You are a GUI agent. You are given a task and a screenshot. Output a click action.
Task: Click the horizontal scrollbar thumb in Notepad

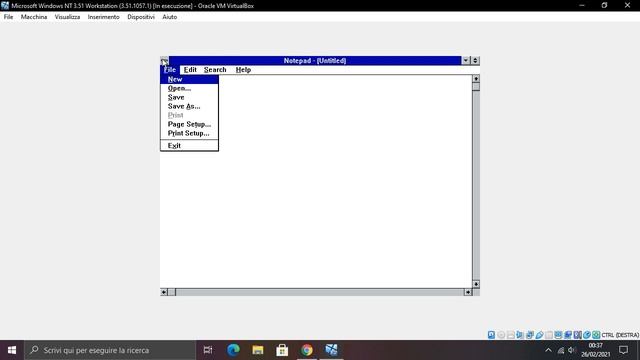point(172,292)
